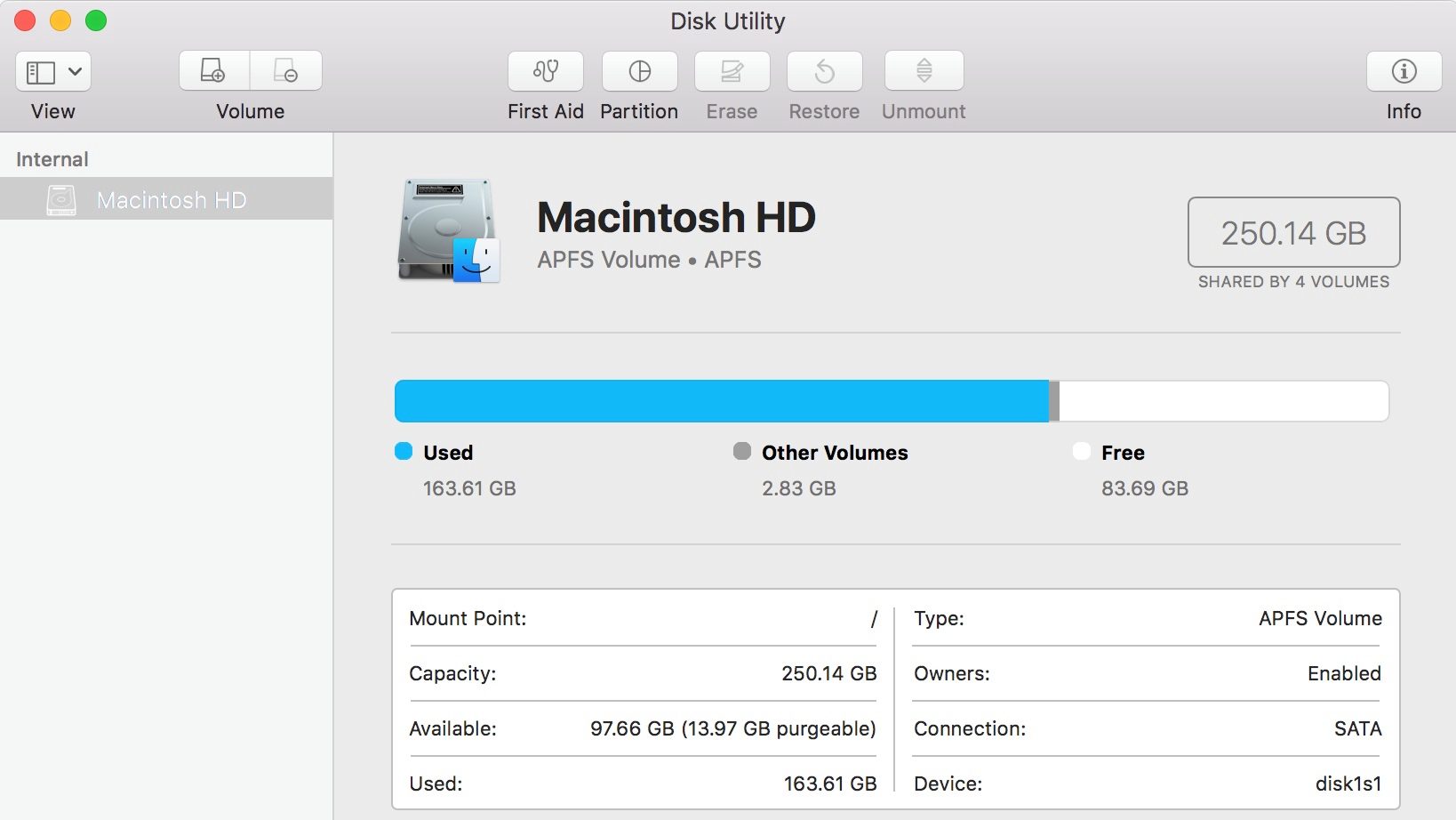
Task: Run First Aid on the volume
Action: point(545,71)
